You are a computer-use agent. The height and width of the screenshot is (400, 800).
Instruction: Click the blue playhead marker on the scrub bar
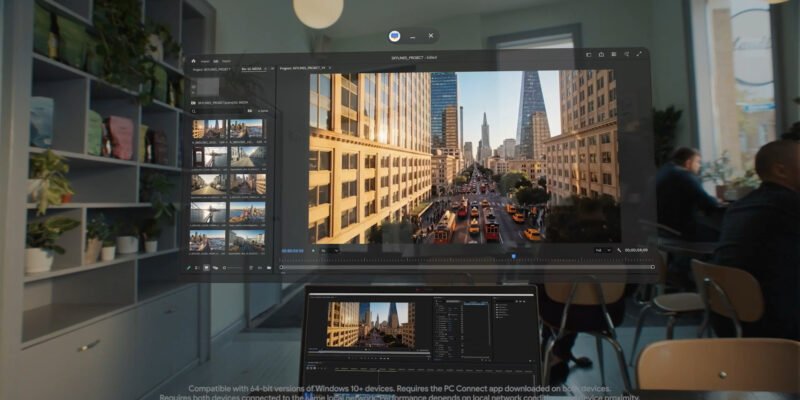[x=514, y=257]
